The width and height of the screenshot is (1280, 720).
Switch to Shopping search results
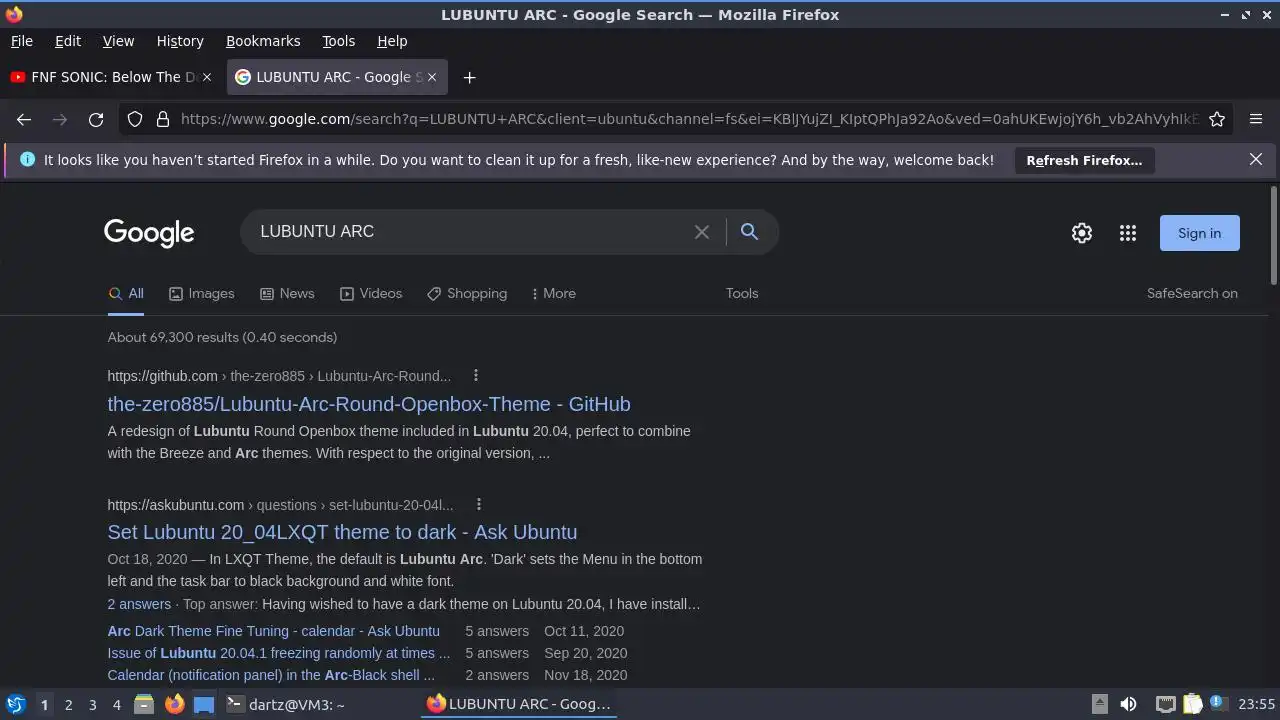pos(466,293)
